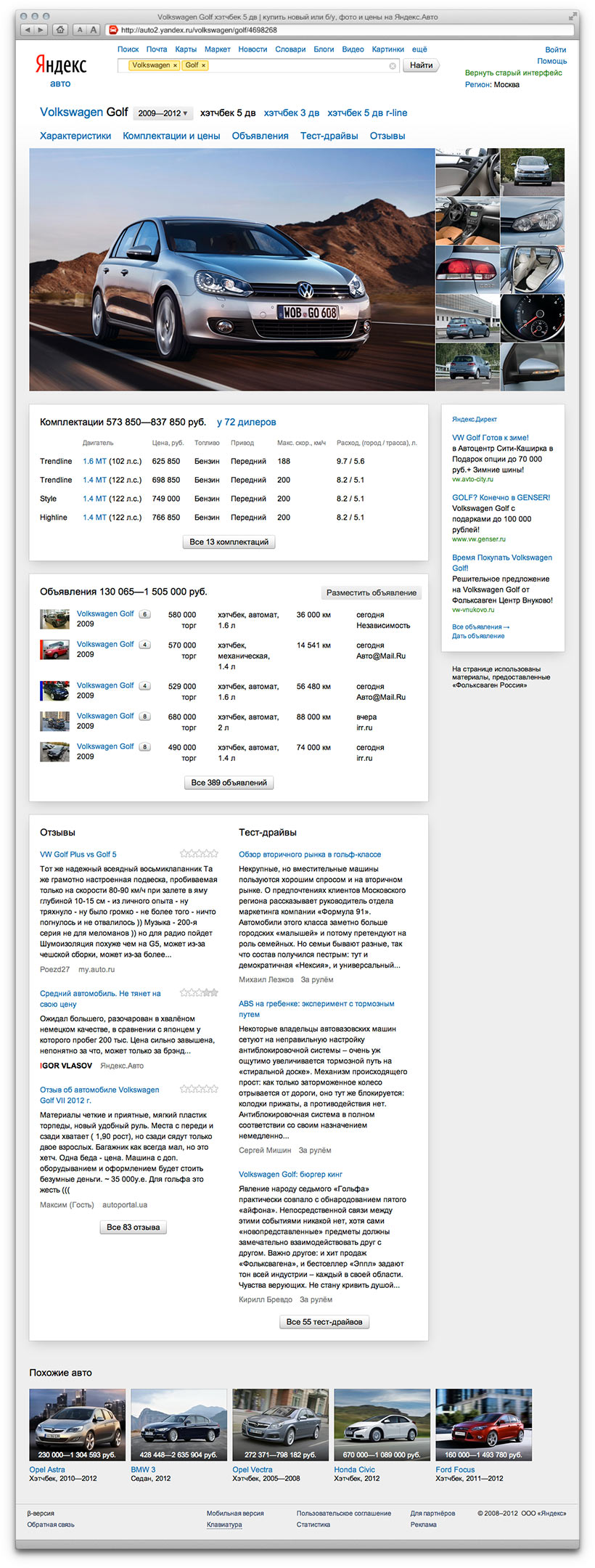Select the хэтчбек 3 дв body type

pyautogui.click(x=291, y=113)
